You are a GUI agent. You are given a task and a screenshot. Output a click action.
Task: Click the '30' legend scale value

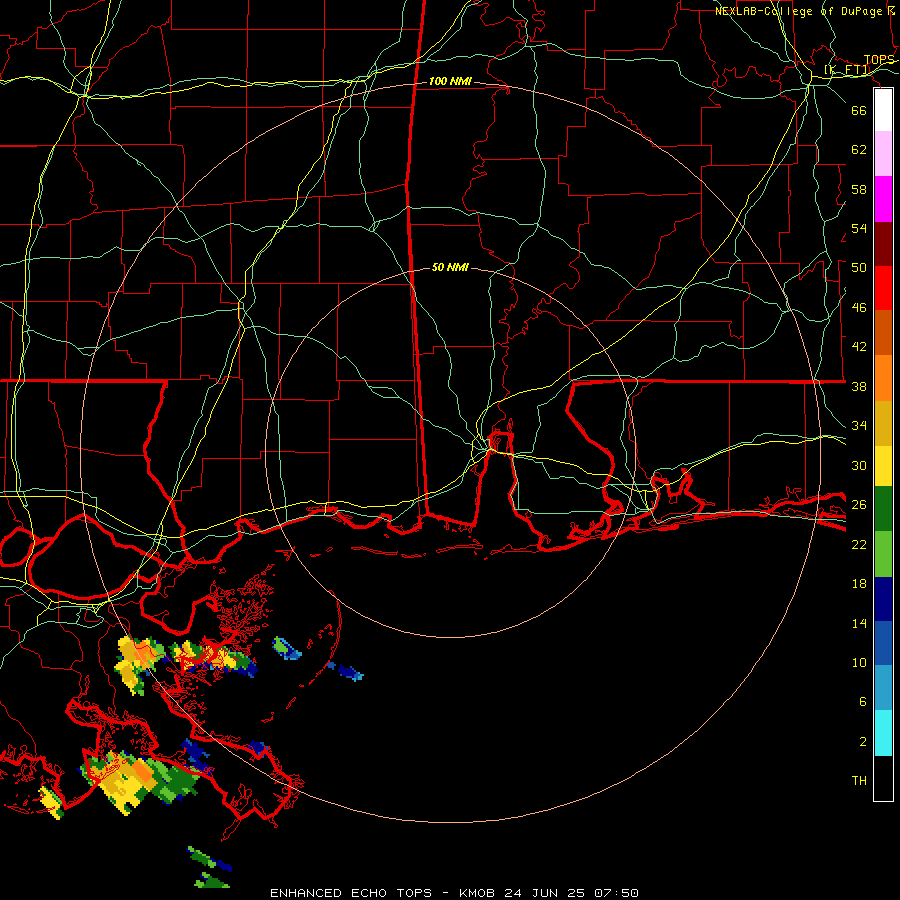point(859,465)
